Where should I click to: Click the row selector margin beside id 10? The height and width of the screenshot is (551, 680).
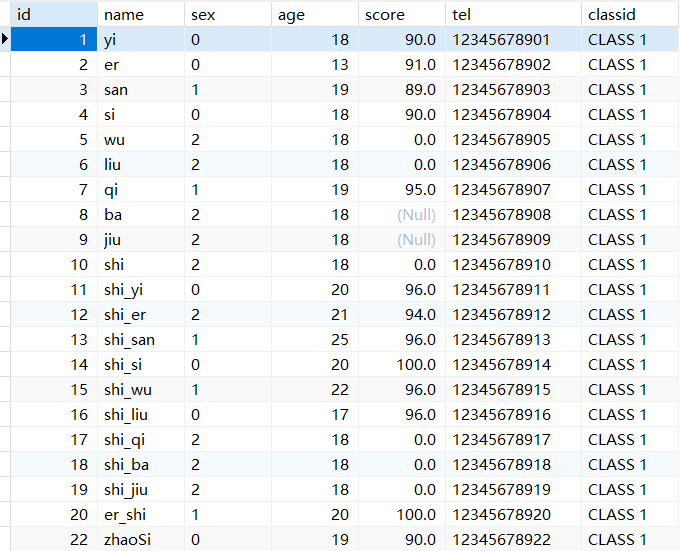5,264
